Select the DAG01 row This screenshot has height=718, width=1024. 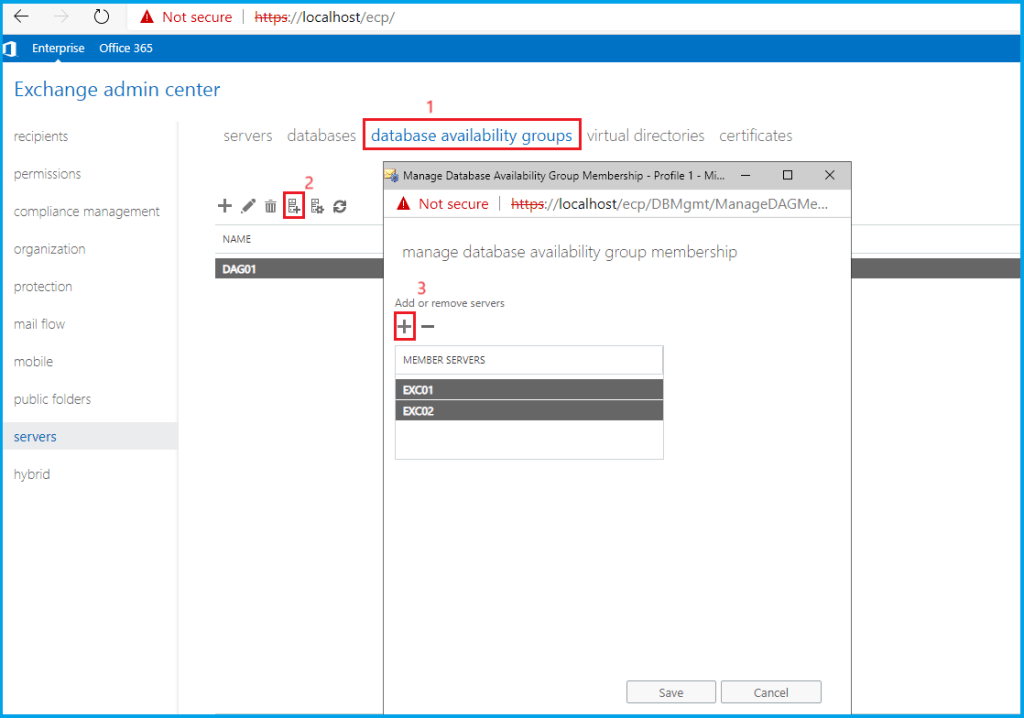pos(299,269)
